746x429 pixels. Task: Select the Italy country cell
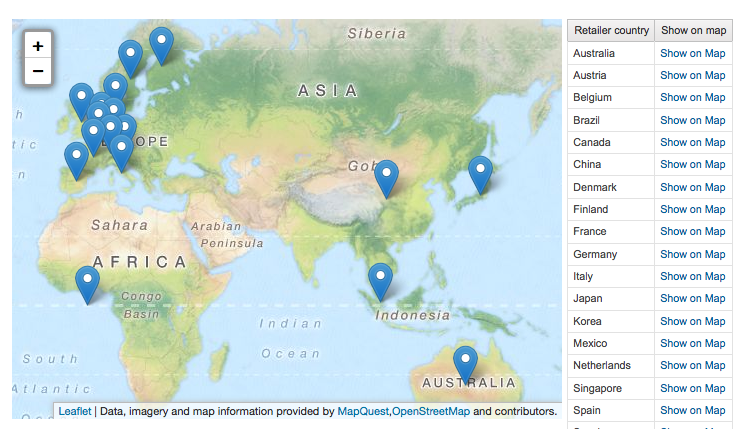pos(611,276)
